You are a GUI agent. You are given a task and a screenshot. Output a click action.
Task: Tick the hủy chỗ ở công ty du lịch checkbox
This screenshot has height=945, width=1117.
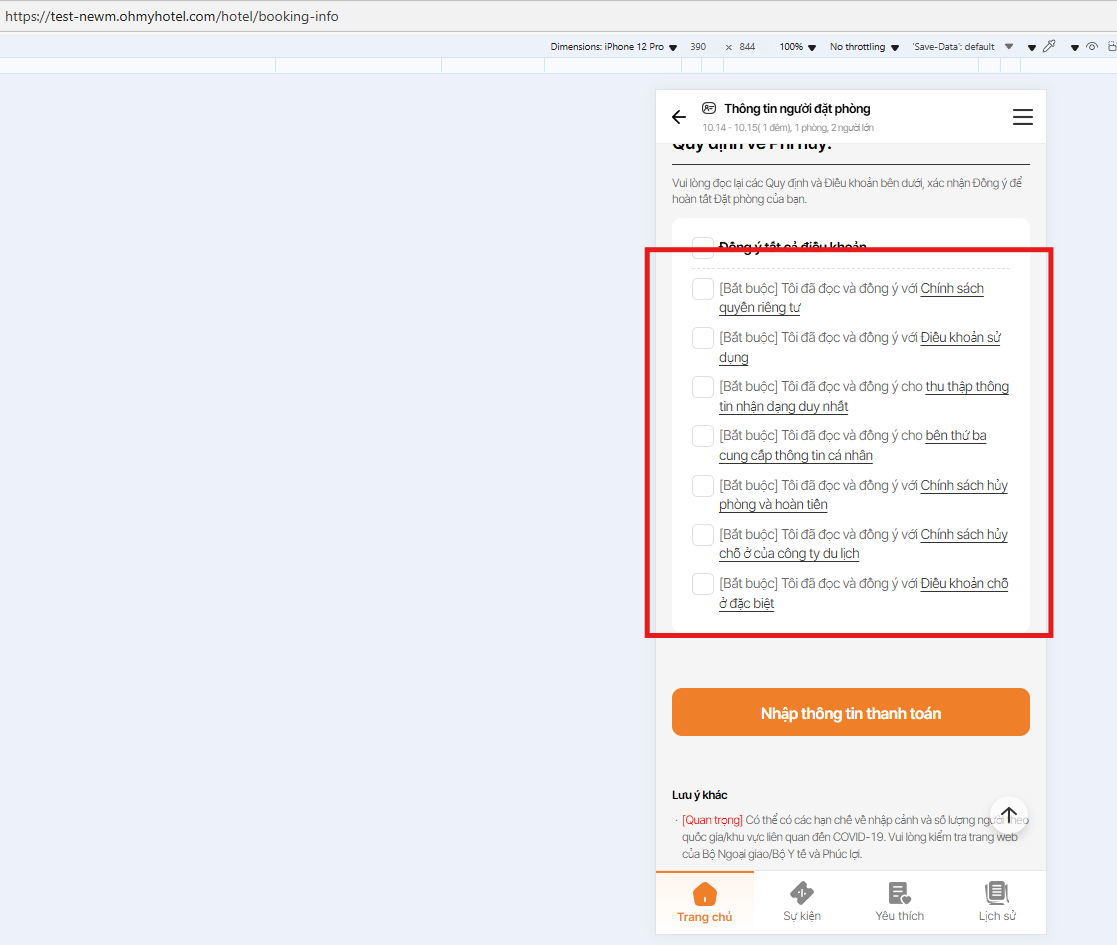tap(702, 535)
